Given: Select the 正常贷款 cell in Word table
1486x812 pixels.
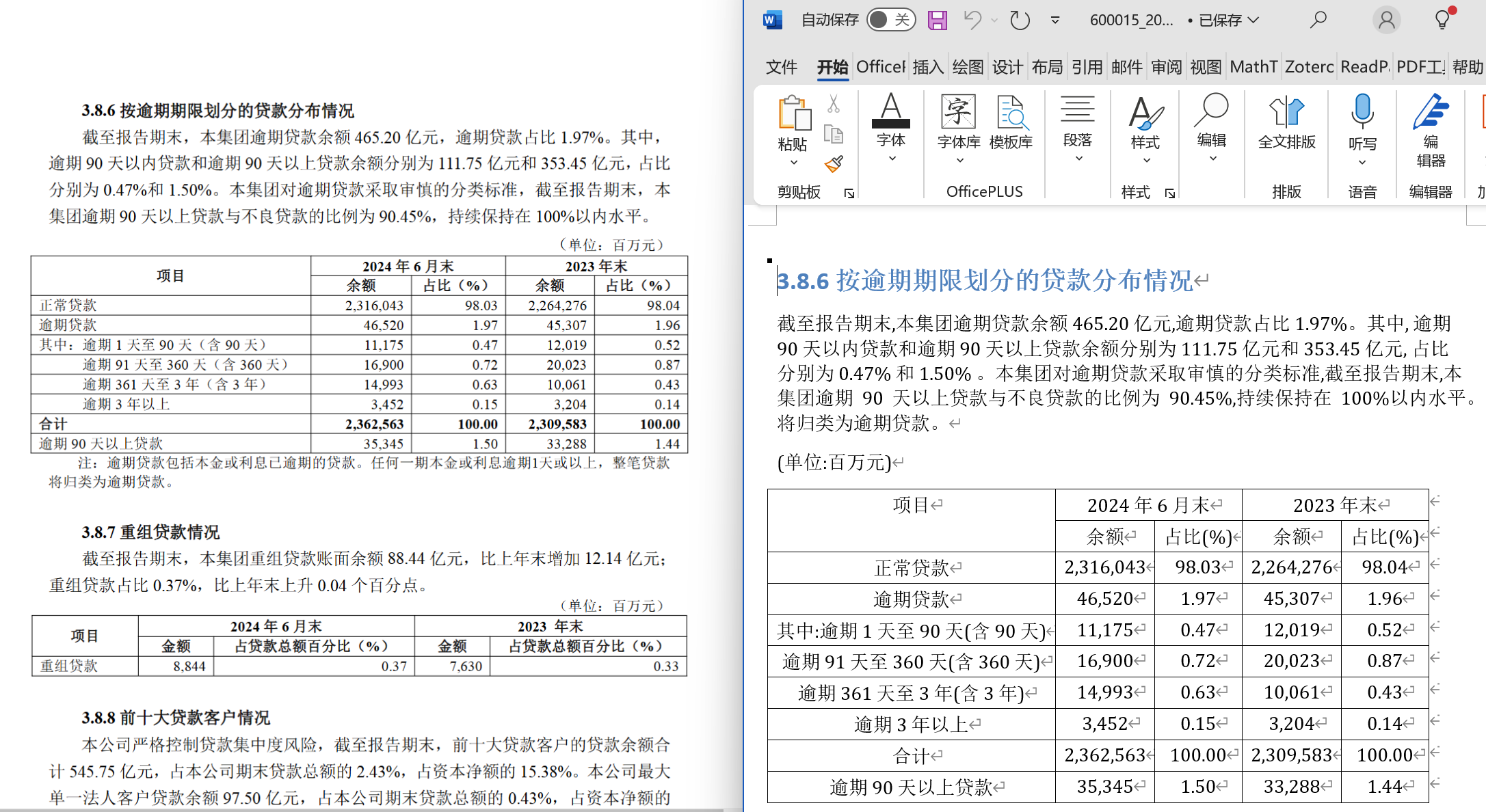Looking at the screenshot, I should coord(912,567).
